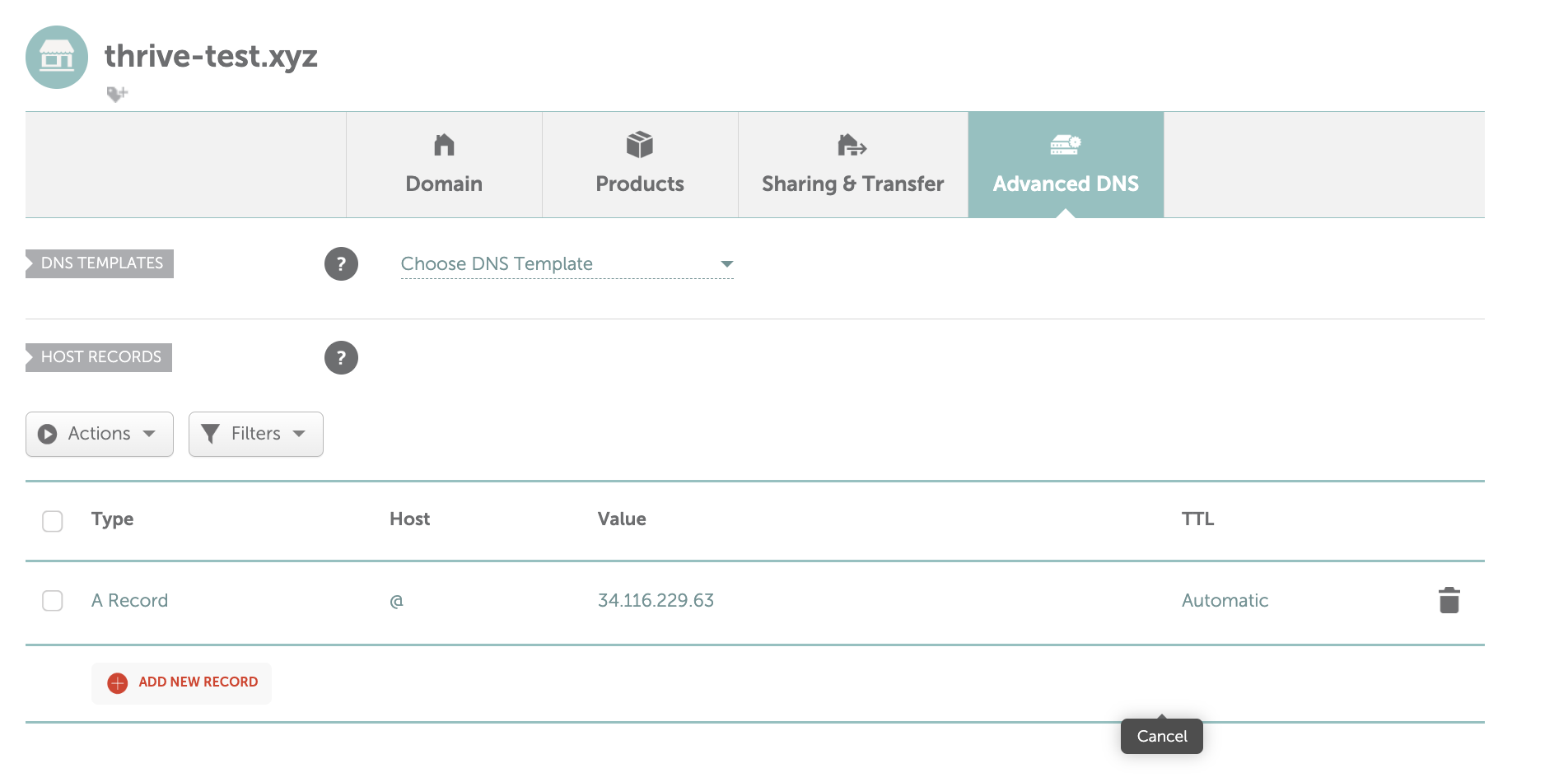1568x782 pixels.
Task: Open the Products tab
Action: tap(639, 165)
